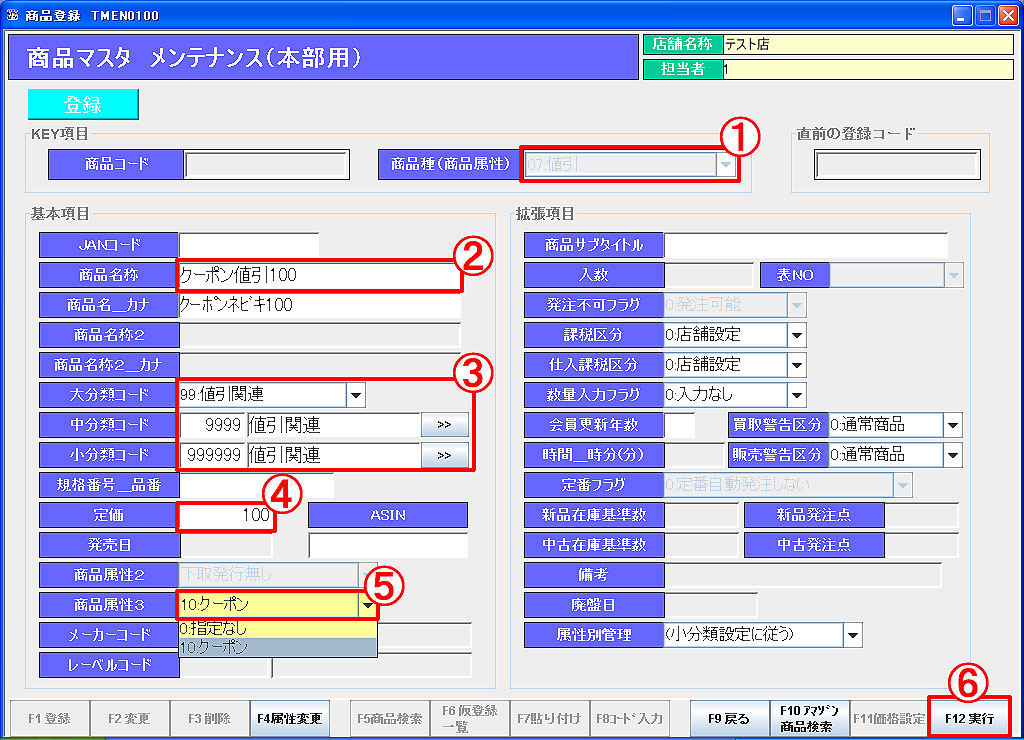Screen dimensions: 1024x740
Task: Open F10 アマゾン商品検索
Action: (x=808, y=718)
